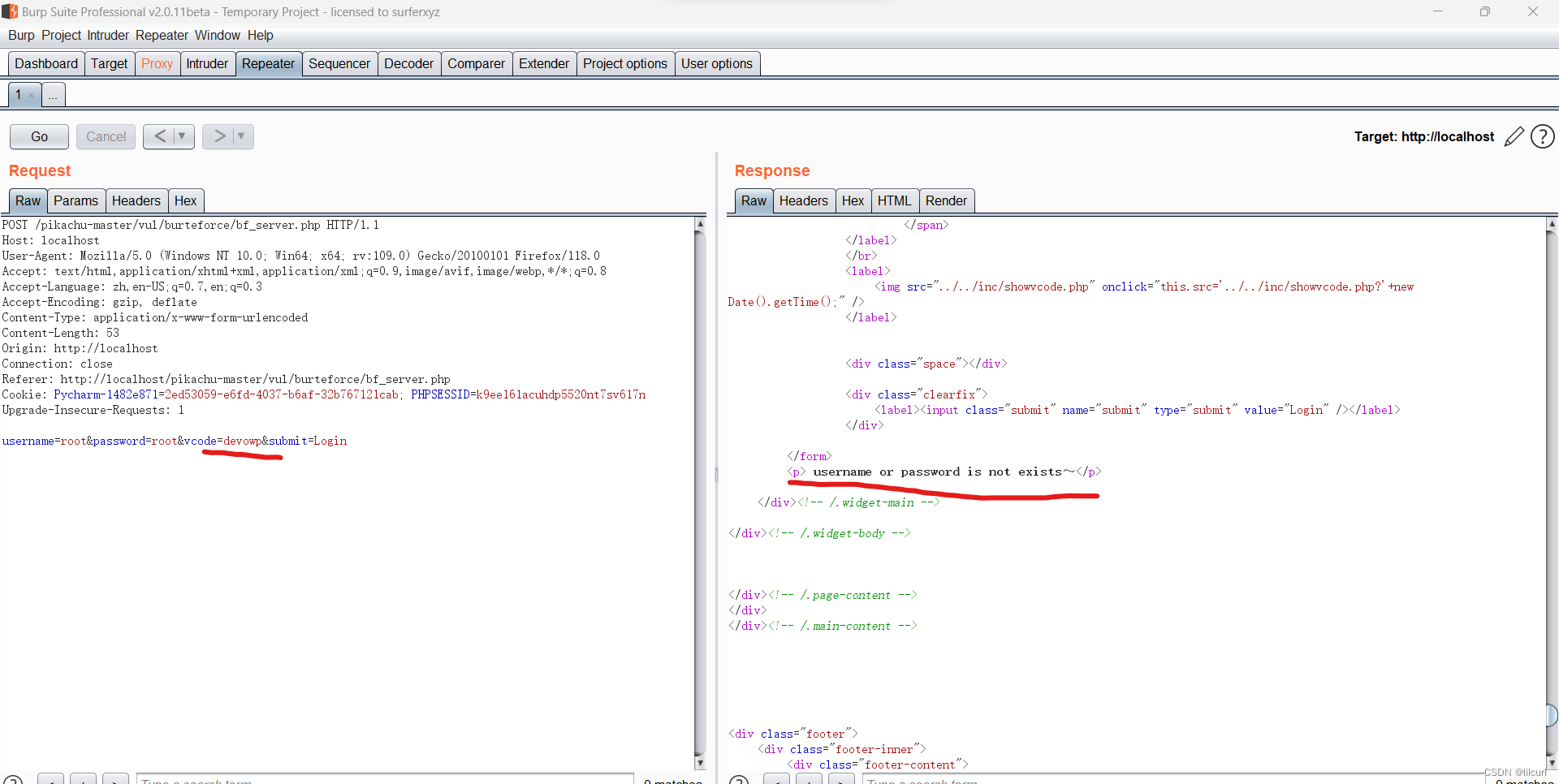Click the 'Content-Type: application/x-www-form-urlencoded' line
This screenshot has width=1559, height=784.
pos(154,317)
